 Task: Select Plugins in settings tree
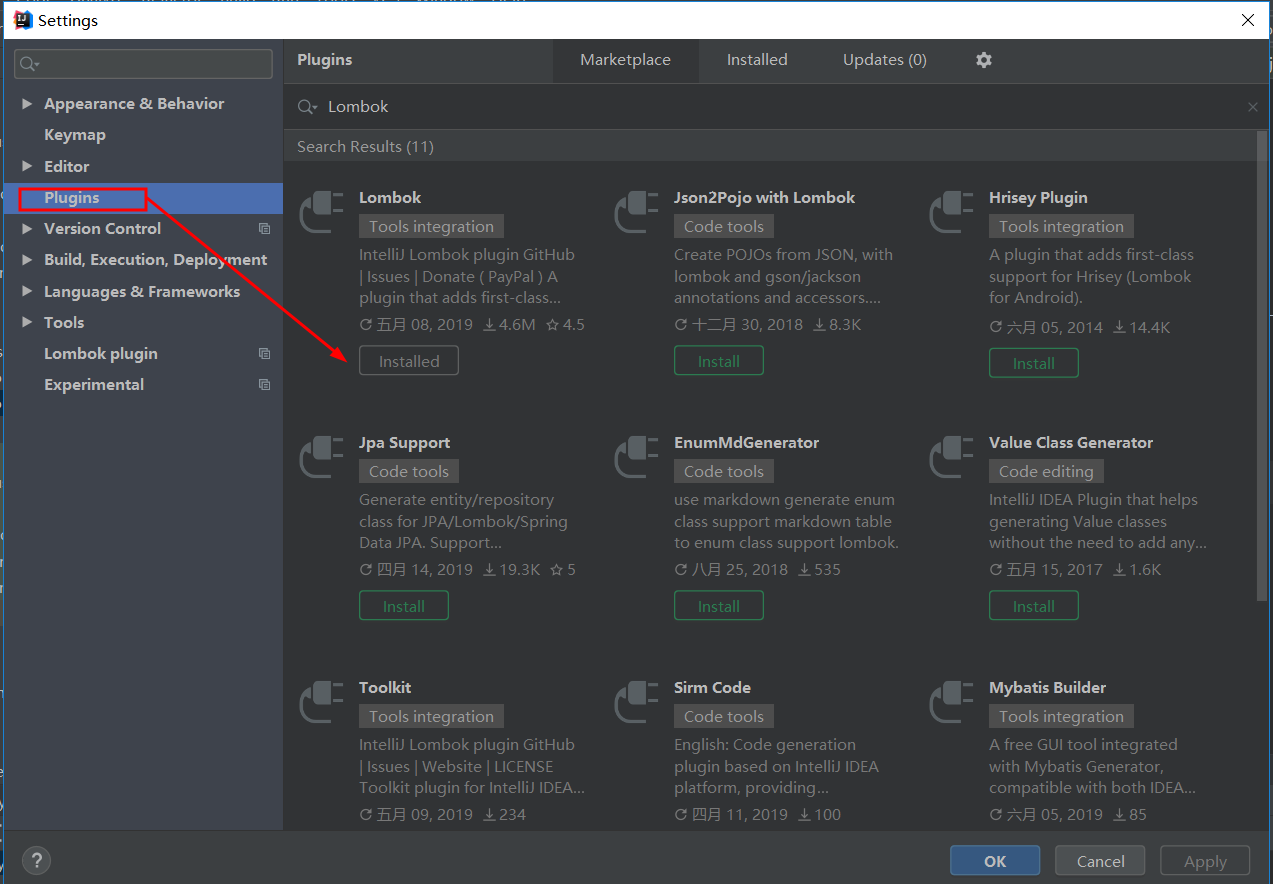72,198
